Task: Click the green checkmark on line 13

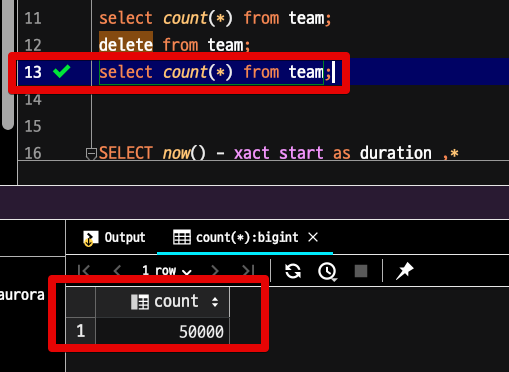Action: [62, 71]
